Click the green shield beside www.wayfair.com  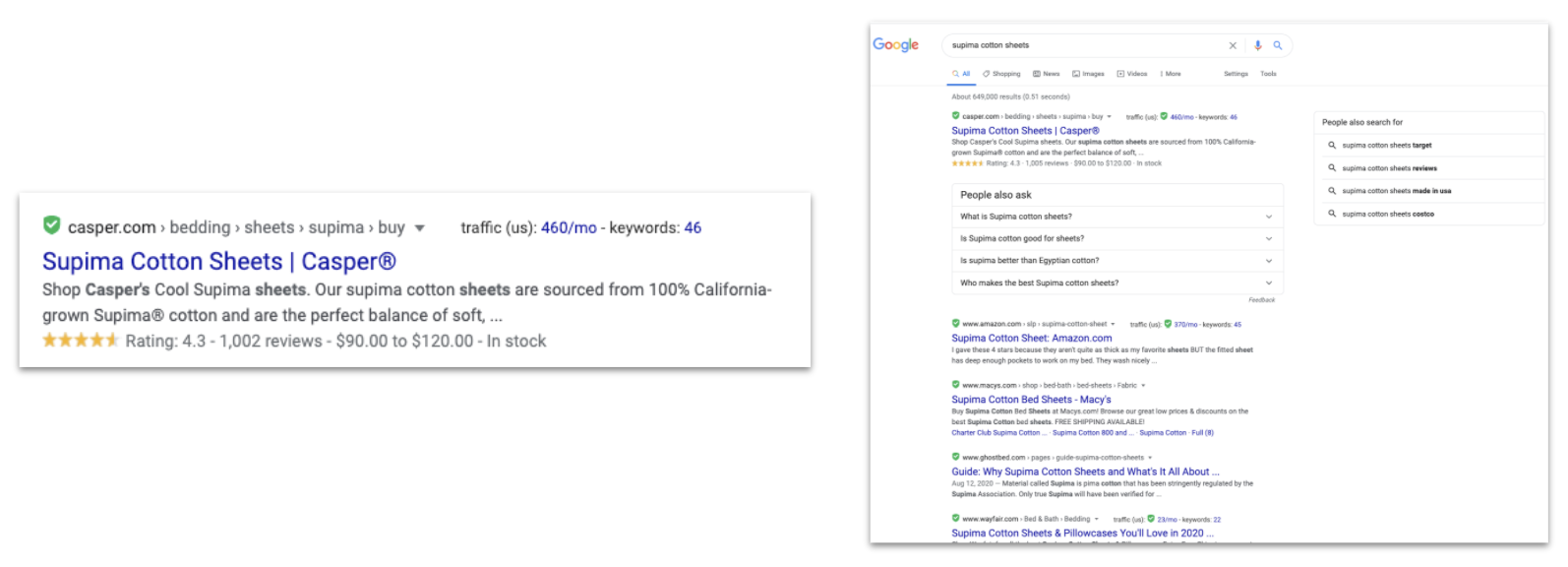tap(955, 519)
